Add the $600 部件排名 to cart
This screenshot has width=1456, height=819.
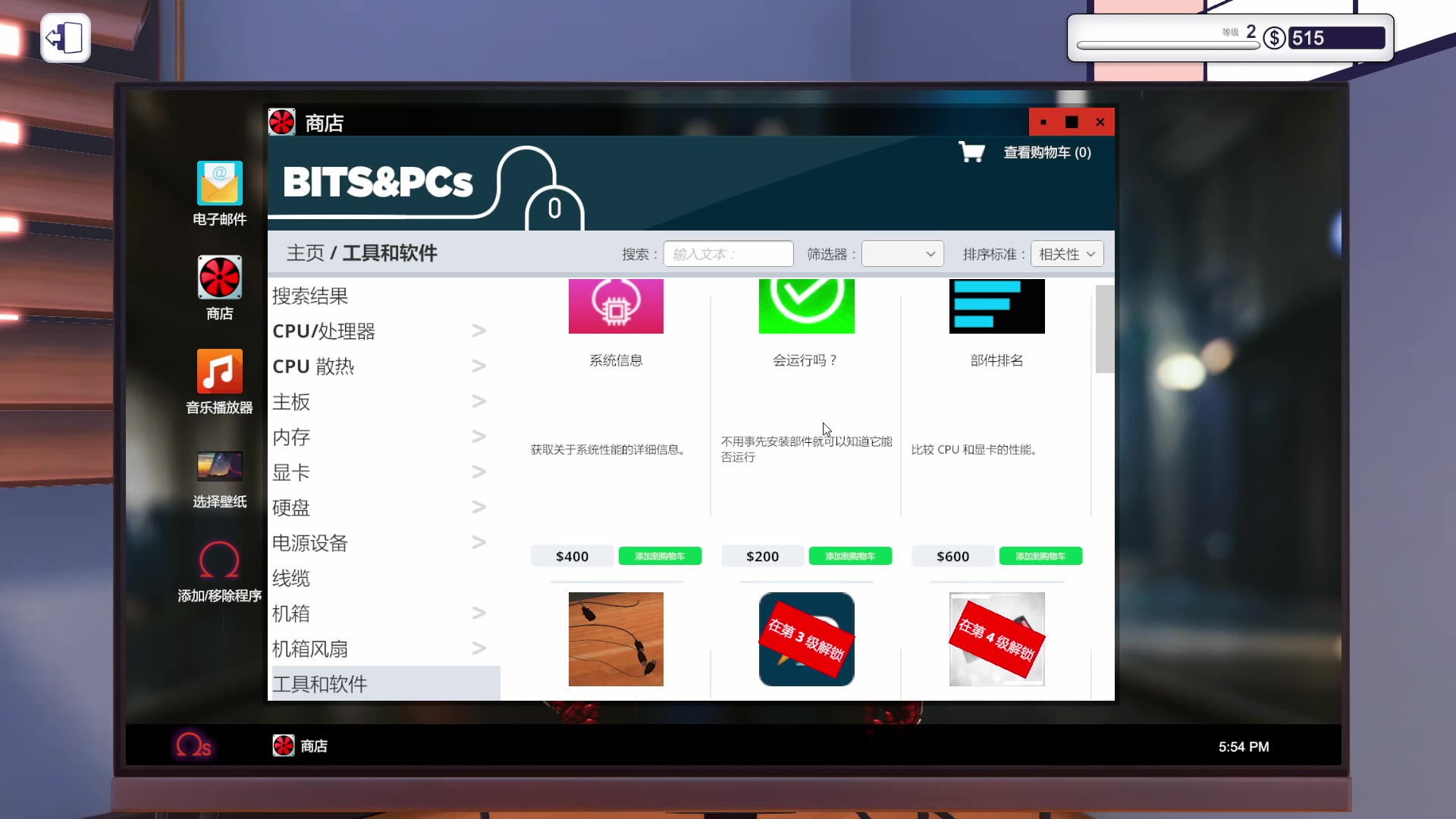1040,556
